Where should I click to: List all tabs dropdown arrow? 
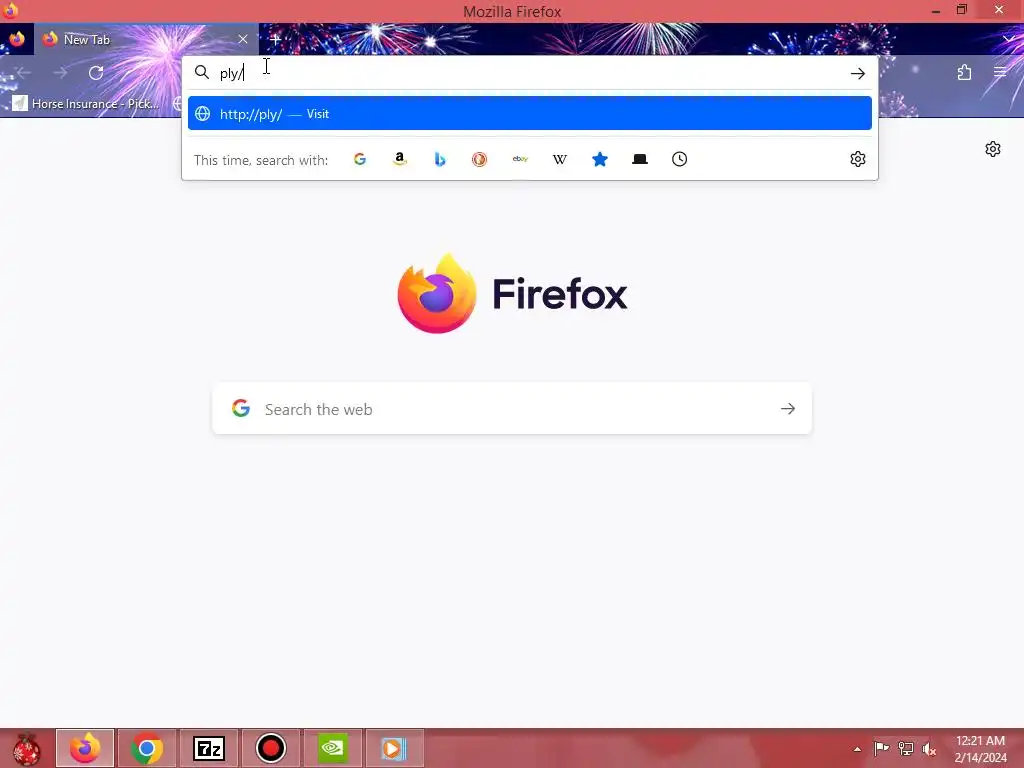(1009, 40)
